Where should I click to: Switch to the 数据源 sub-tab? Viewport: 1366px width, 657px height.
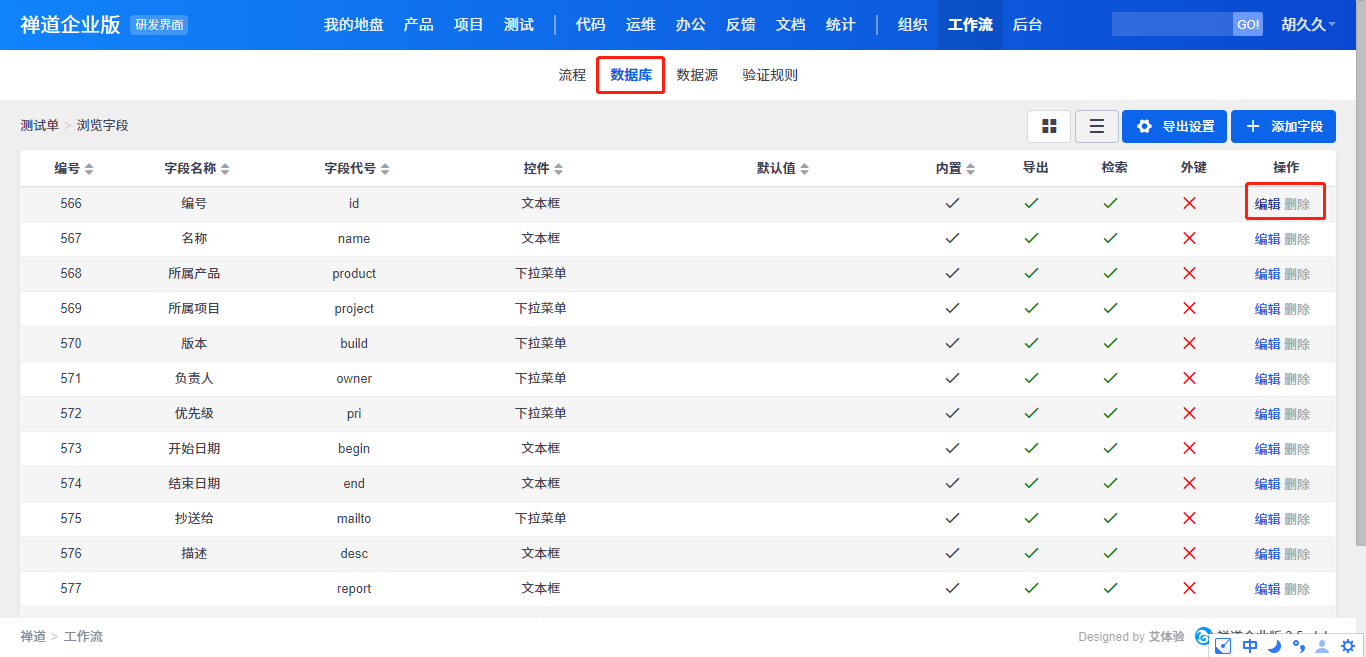coord(697,75)
